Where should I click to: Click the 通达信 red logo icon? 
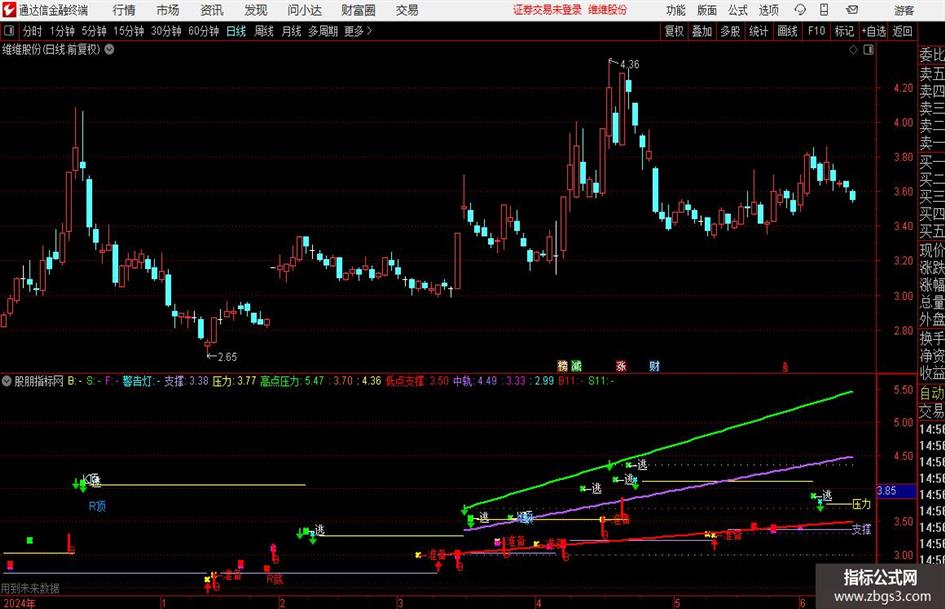click(x=9, y=10)
